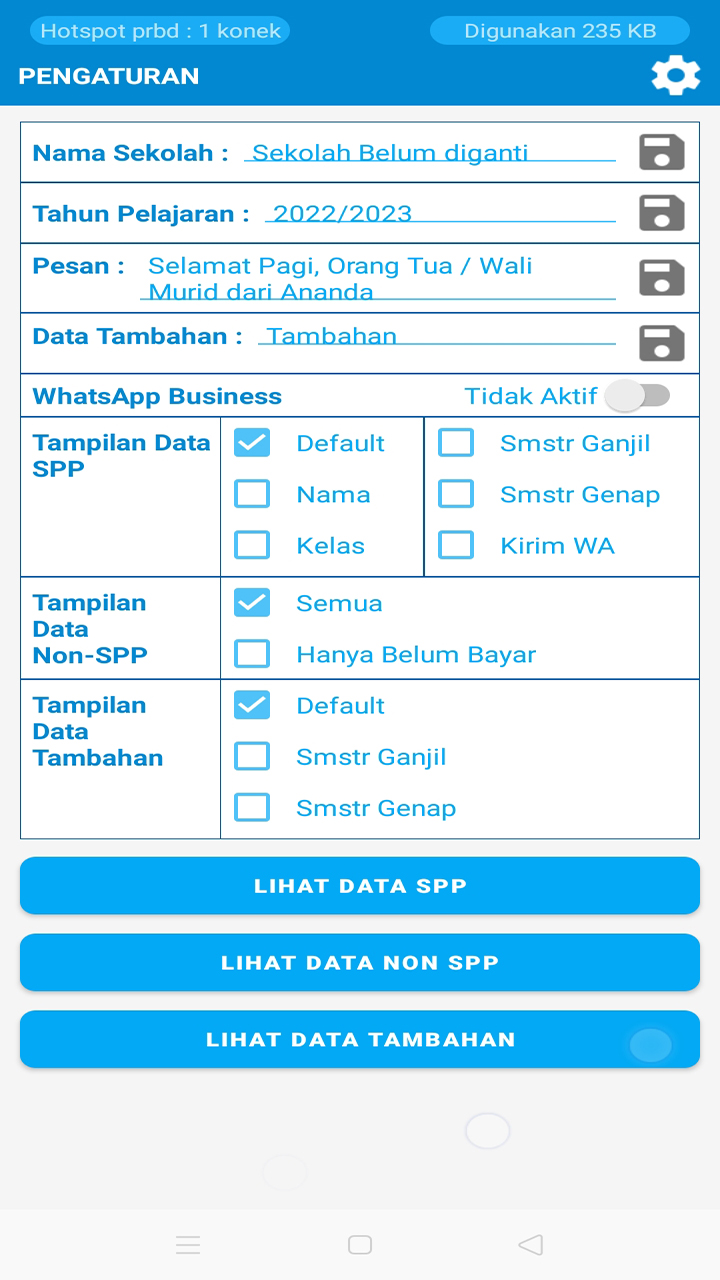Save the Nama Sekolah field

tap(661, 152)
